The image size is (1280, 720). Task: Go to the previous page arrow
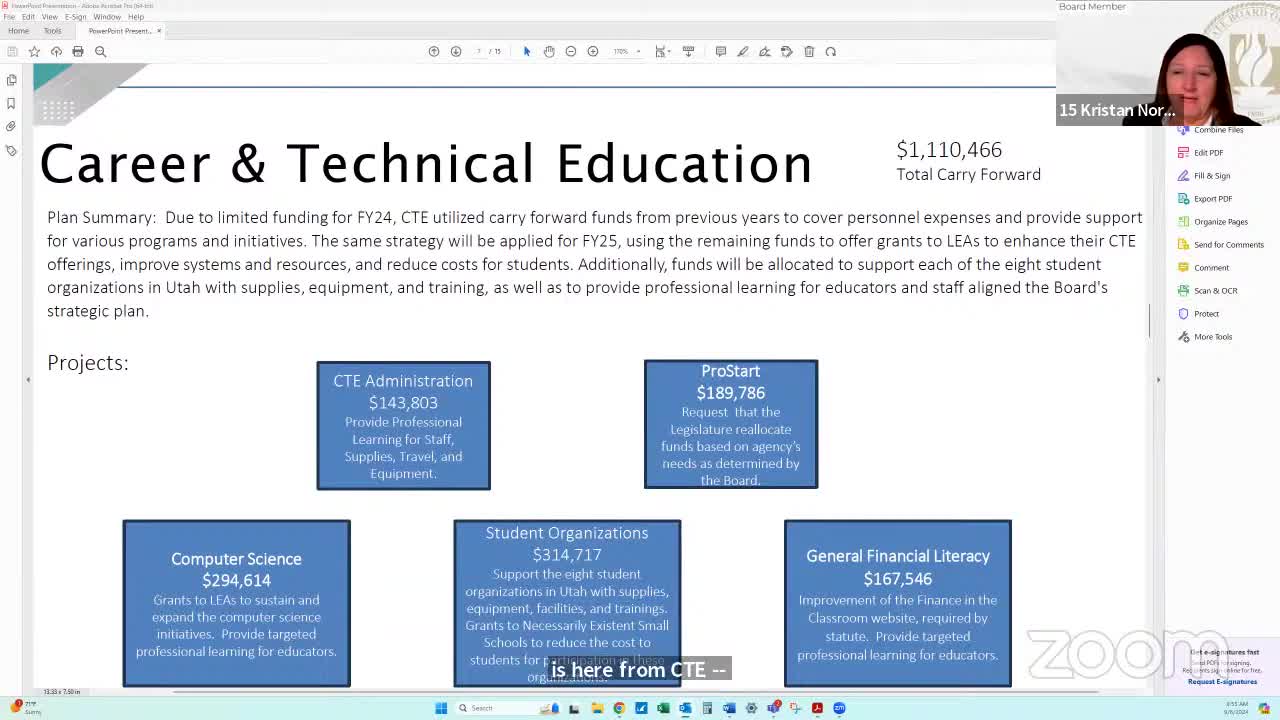coord(434,51)
